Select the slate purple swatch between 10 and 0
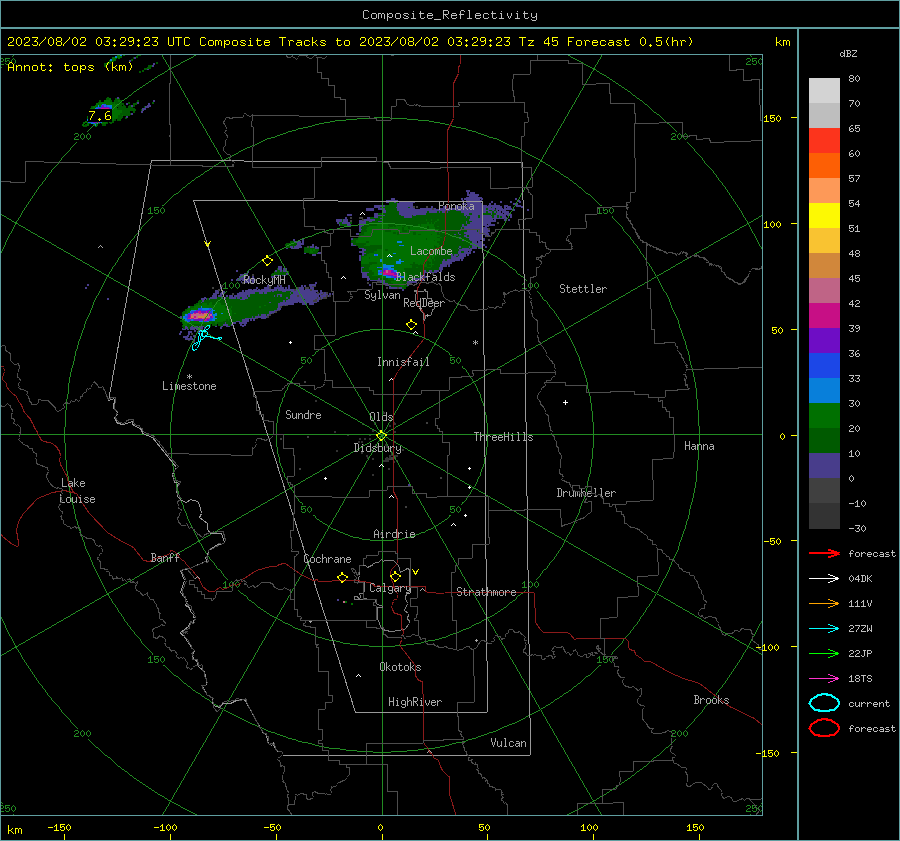This screenshot has width=900, height=841. tap(824, 466)
